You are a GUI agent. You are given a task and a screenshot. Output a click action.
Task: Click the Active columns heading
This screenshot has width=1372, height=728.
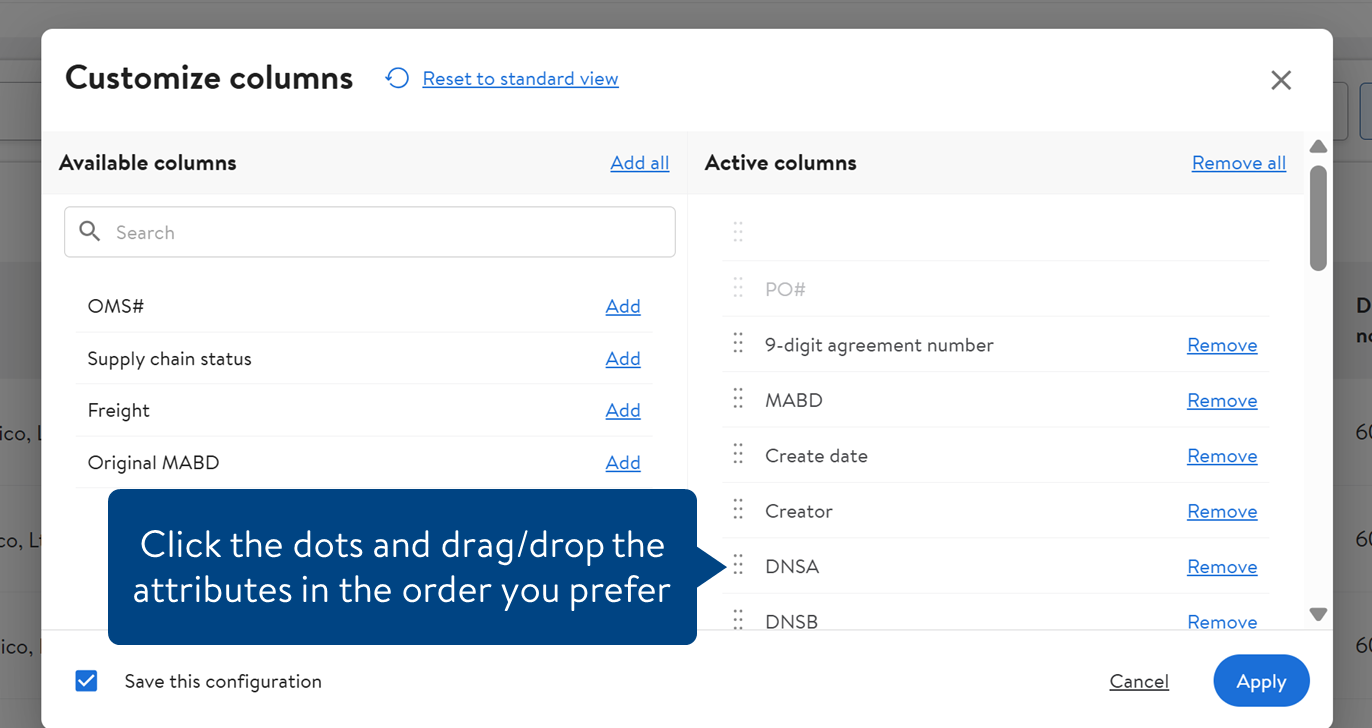point(781,163)
